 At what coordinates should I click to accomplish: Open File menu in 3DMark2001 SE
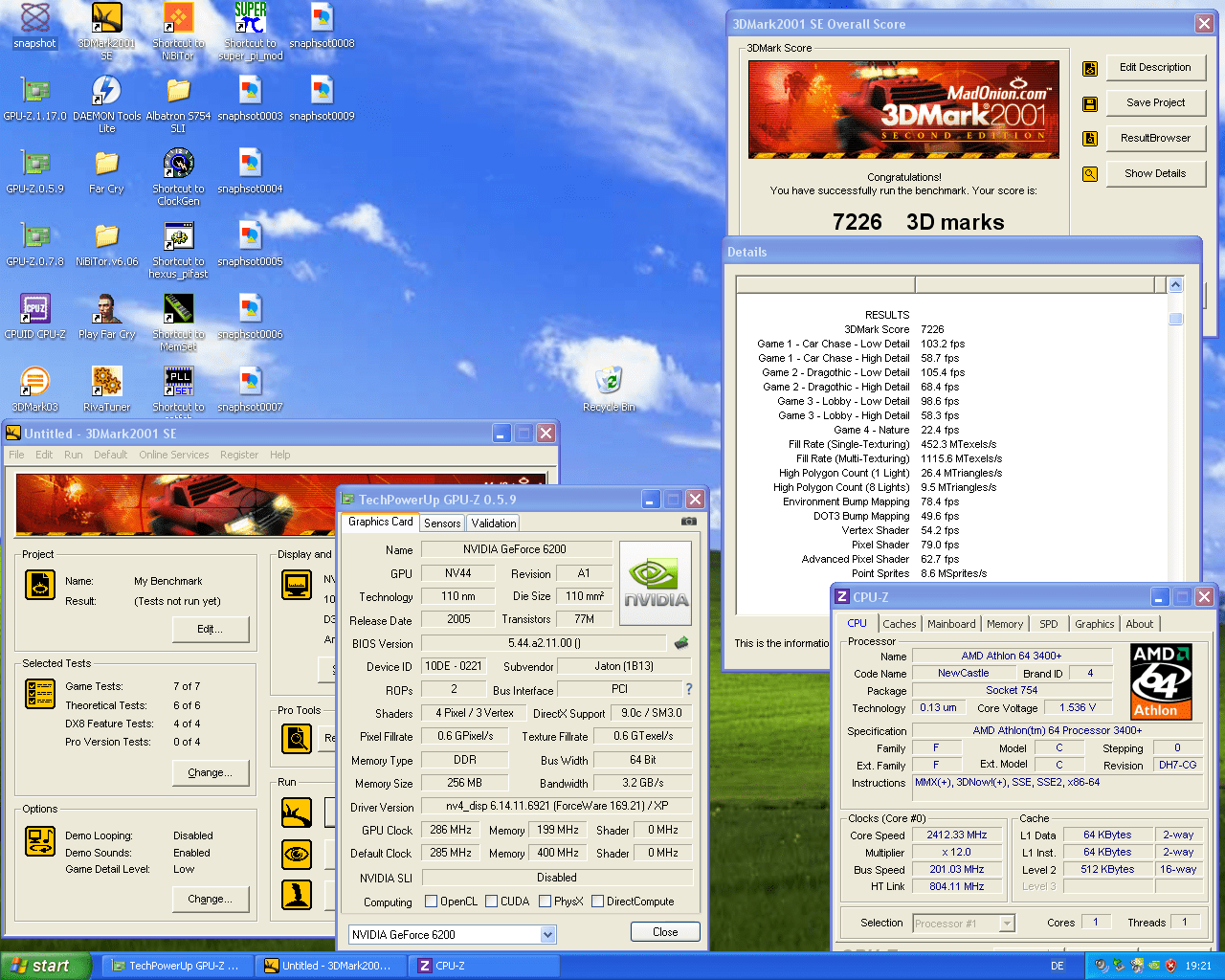[16, 455]
